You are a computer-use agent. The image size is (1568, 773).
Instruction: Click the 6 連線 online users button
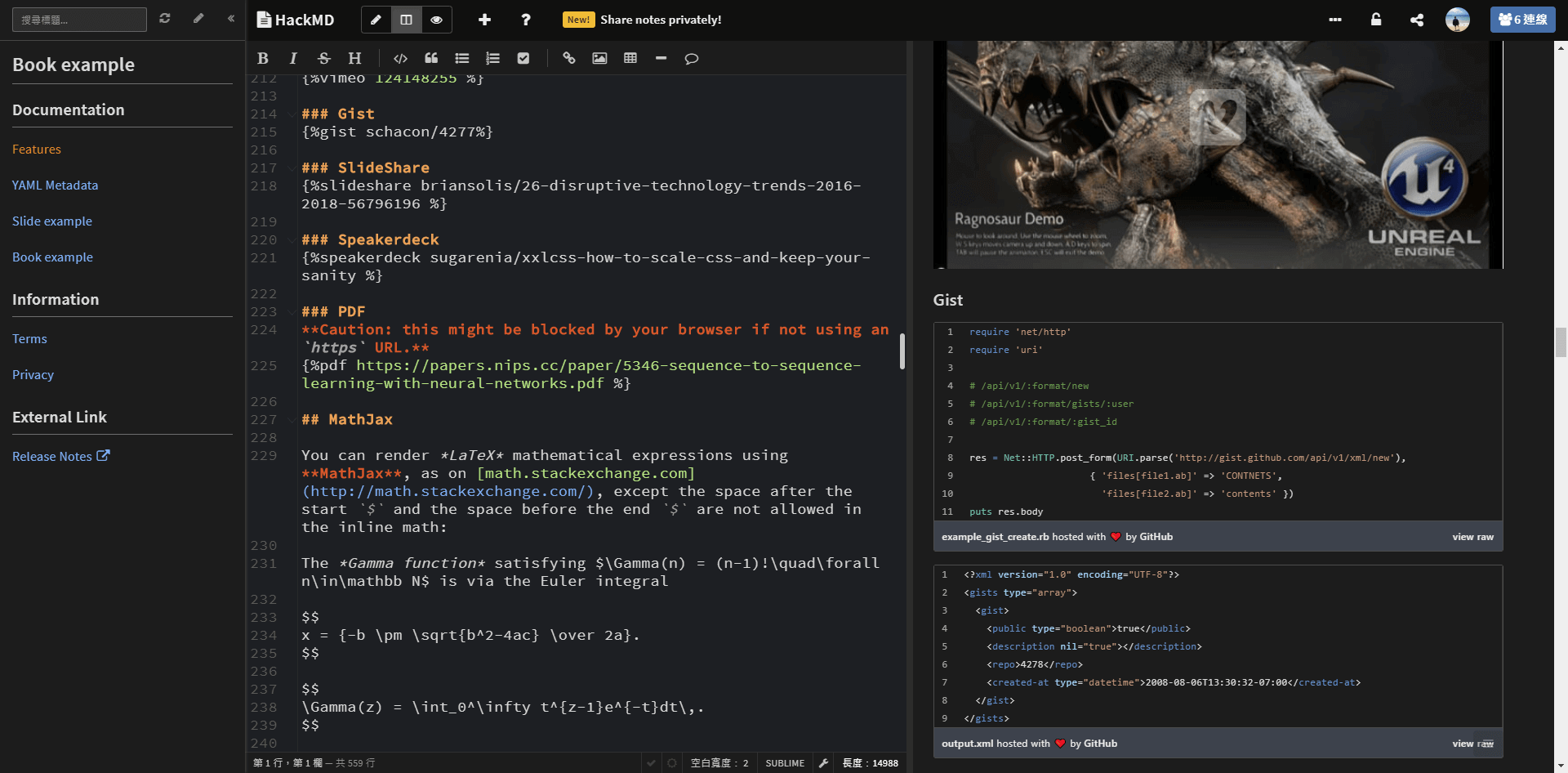pos(1522,20)
